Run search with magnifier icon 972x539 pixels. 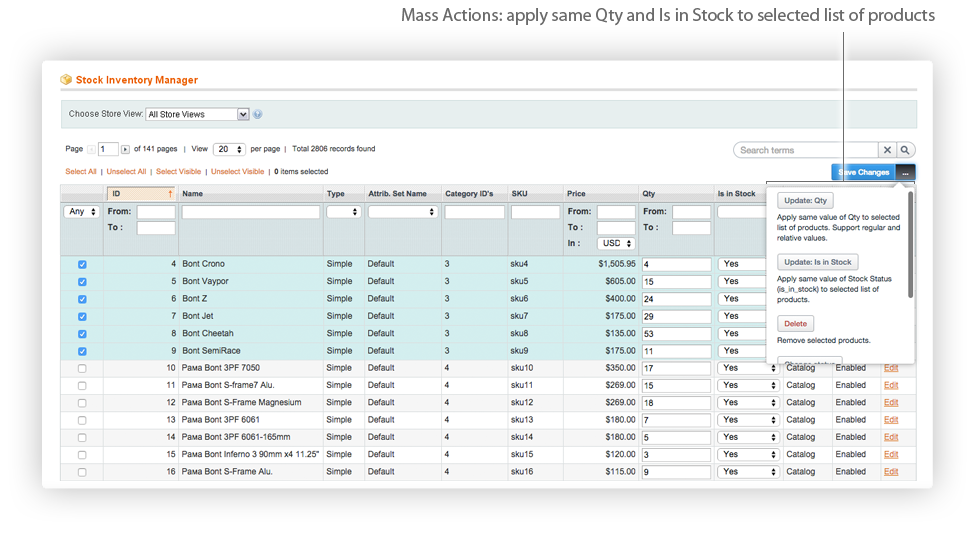click(905, 150)
